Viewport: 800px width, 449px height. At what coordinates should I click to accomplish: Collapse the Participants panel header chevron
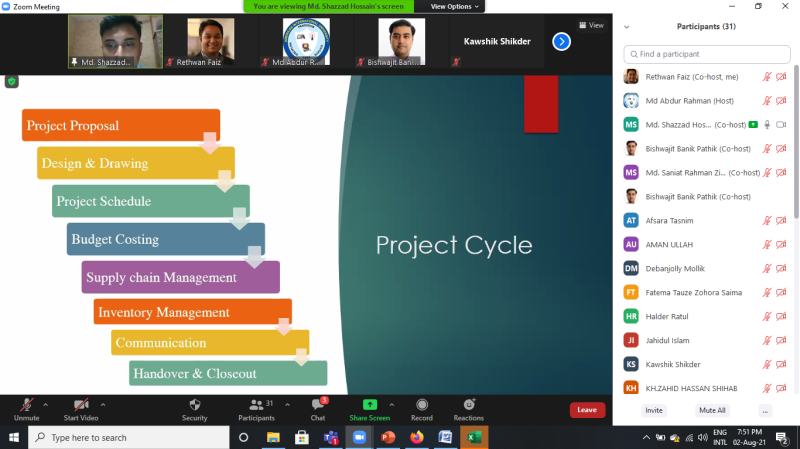(626, 27)
